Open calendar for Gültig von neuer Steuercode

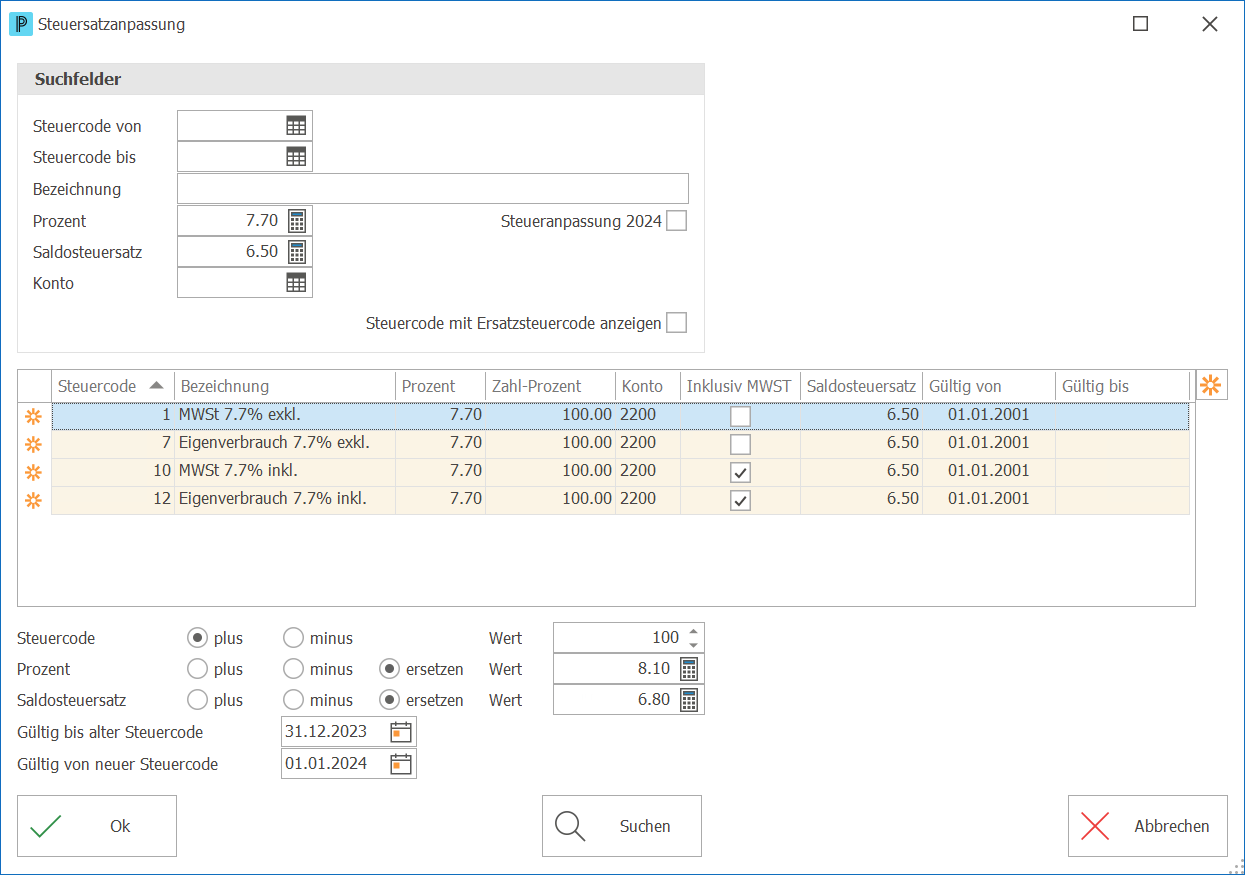coord(400,764)
